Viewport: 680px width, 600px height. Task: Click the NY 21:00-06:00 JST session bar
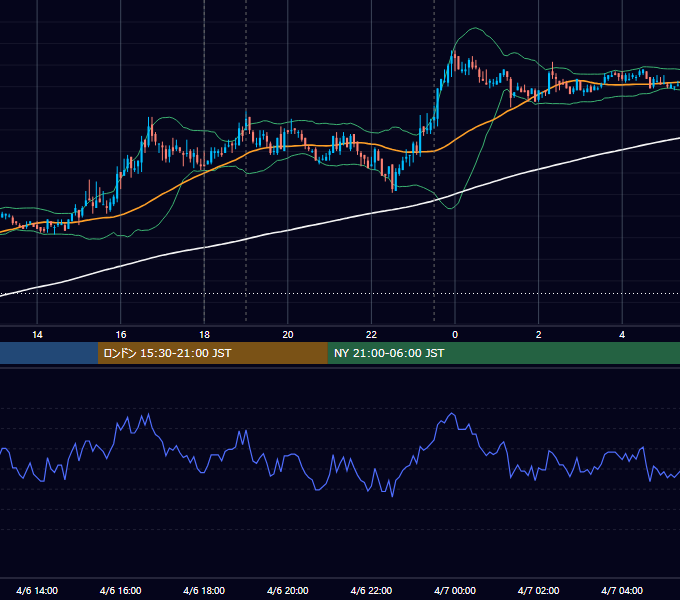(x=503, y=353)
